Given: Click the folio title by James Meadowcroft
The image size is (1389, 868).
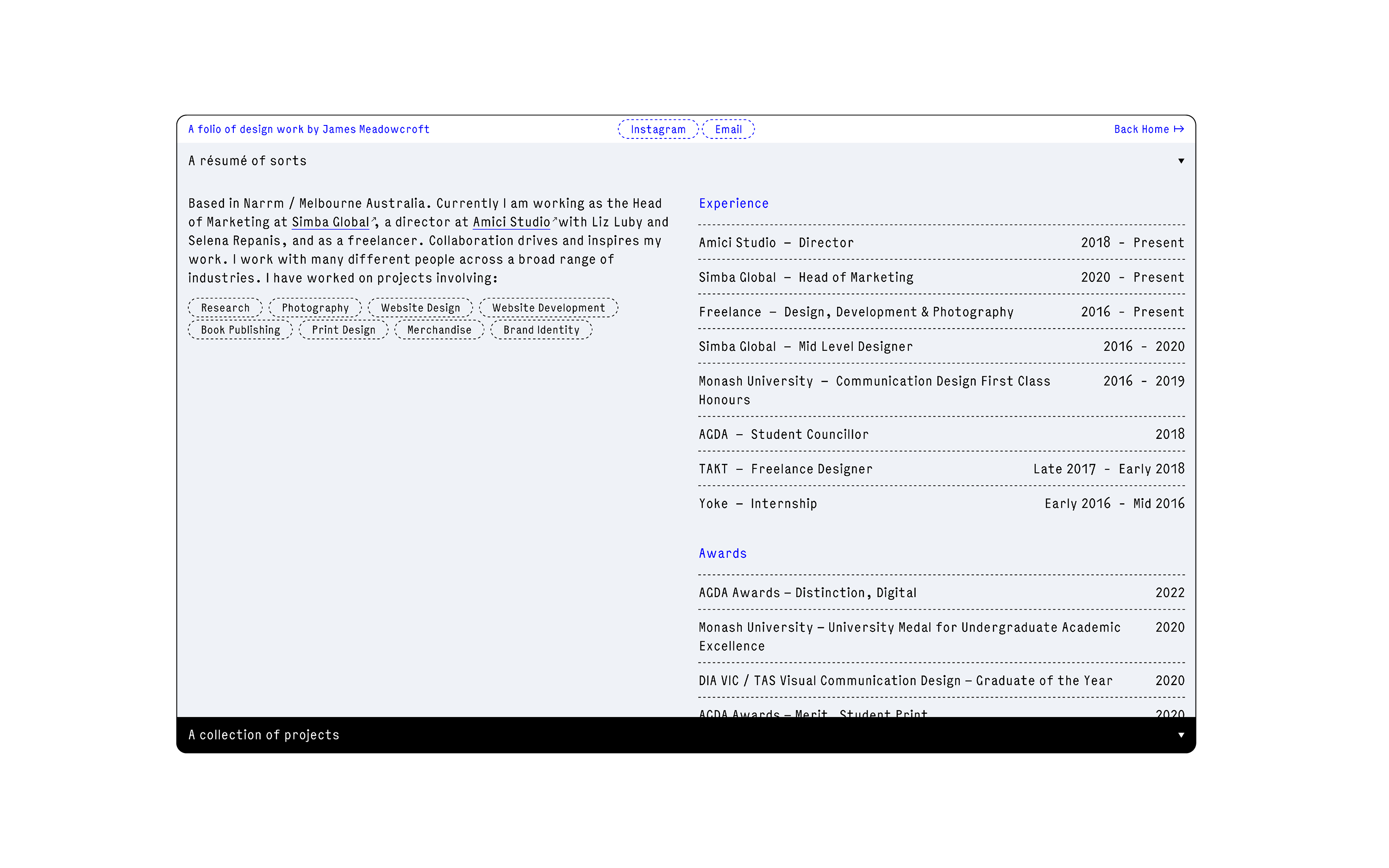Looking at the screenshot, I should coord(309,129).
